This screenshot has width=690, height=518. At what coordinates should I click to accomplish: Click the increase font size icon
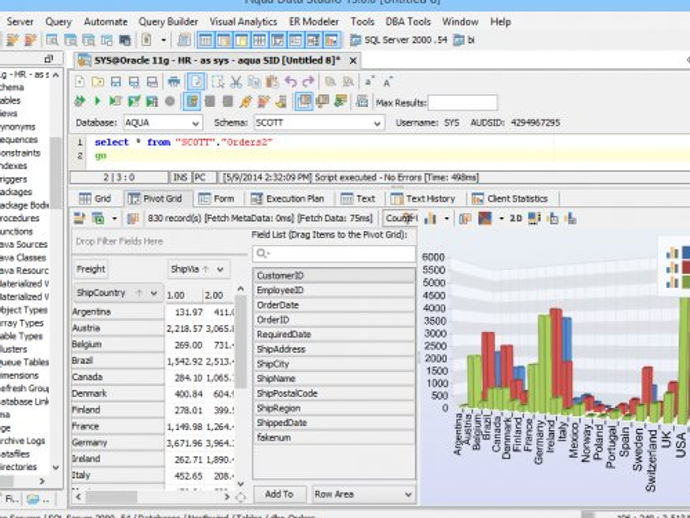pos(387,82)
